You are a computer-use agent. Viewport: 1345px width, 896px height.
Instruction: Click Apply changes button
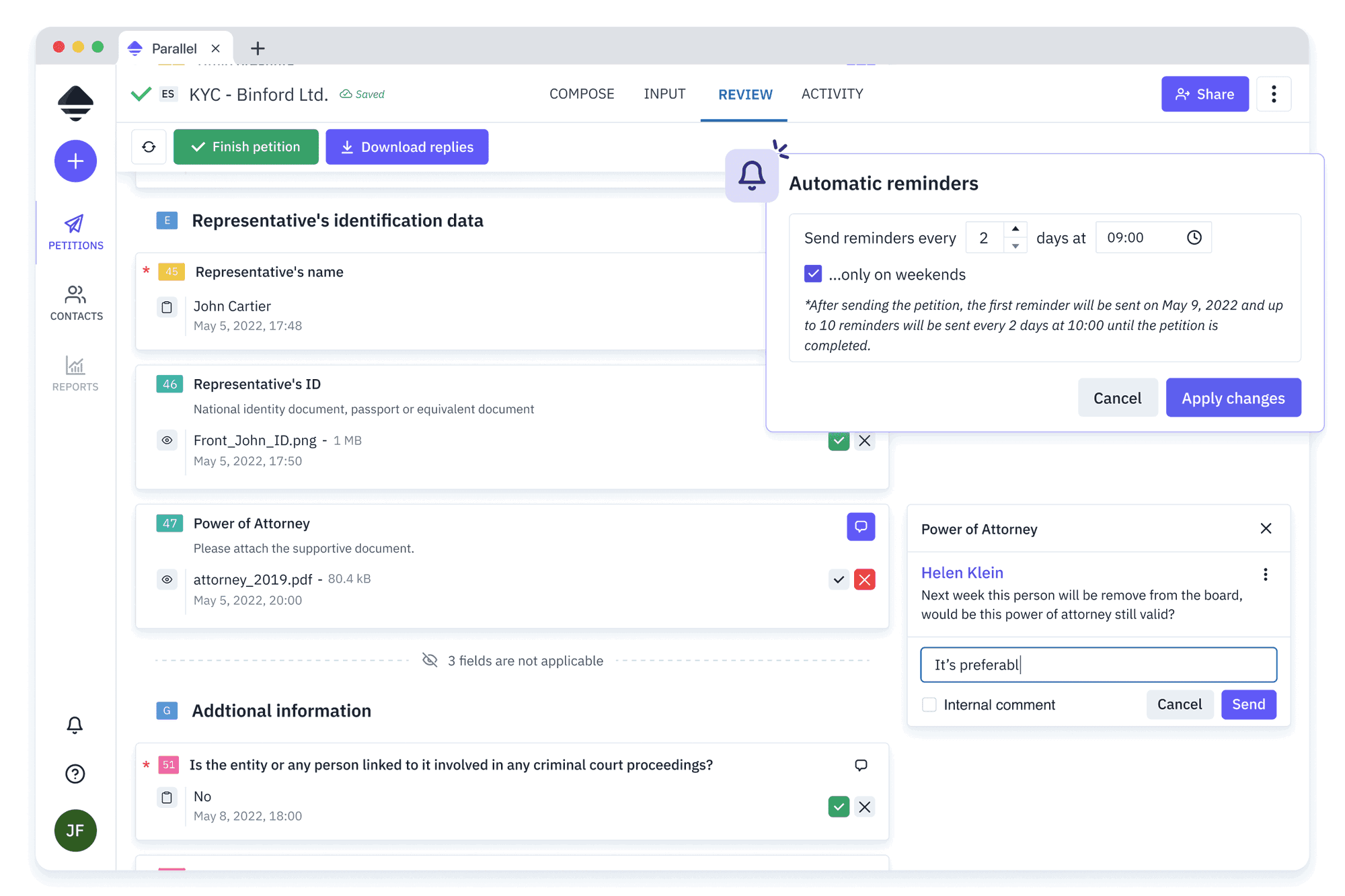(1232, 397)
